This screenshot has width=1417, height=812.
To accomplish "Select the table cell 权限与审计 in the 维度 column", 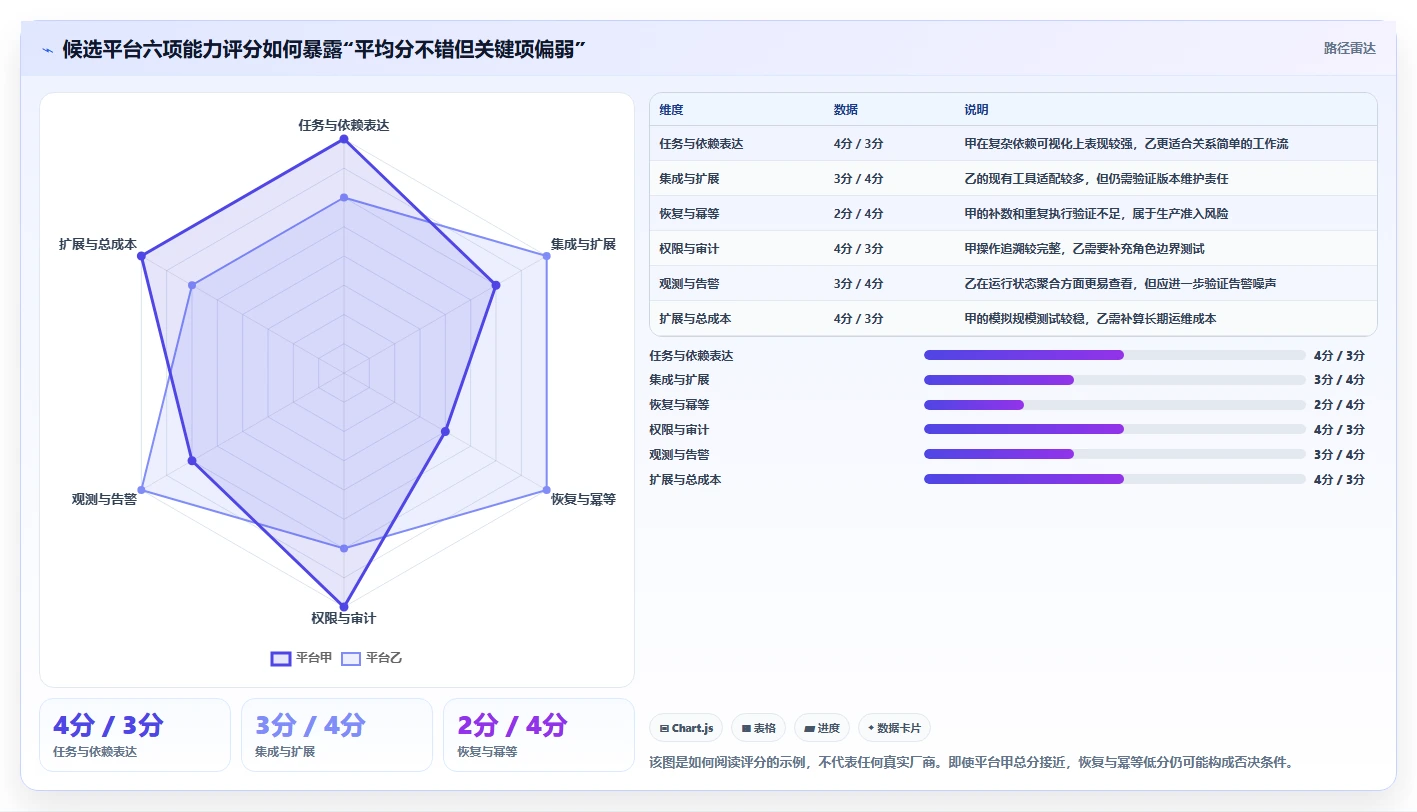I will 689,249.
